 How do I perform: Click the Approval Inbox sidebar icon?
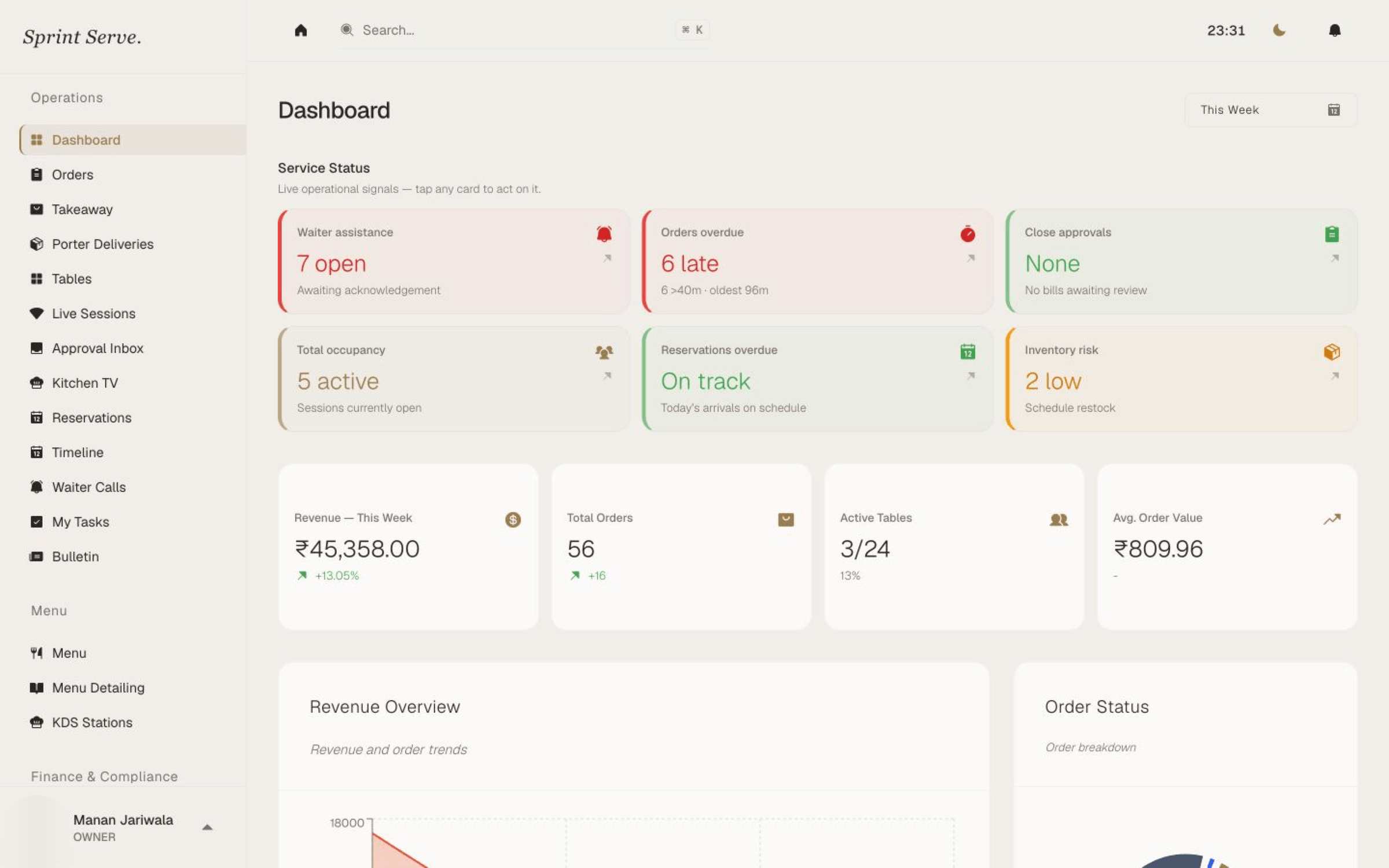point(36,348)
